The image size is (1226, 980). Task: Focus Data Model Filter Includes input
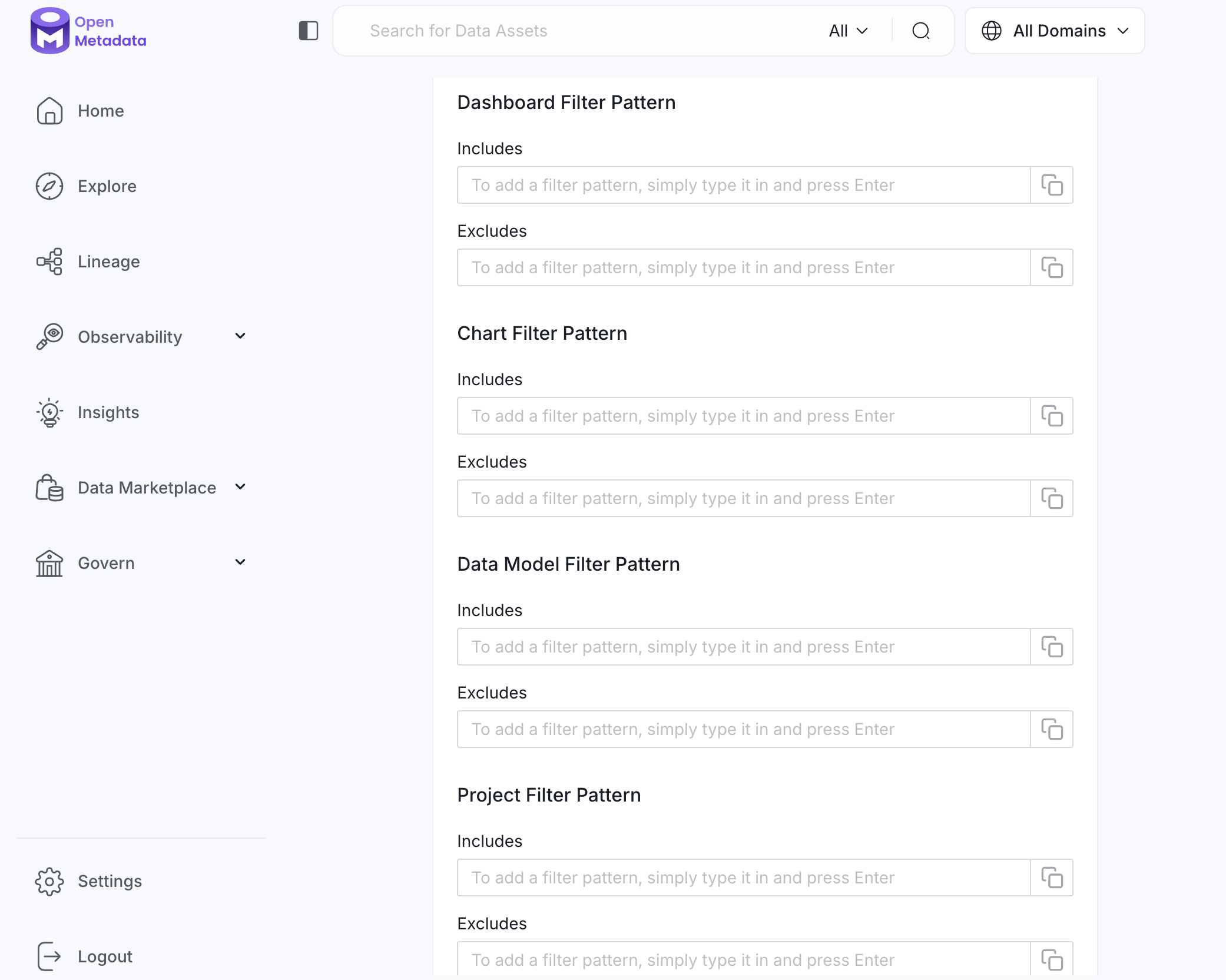point(744,647)
